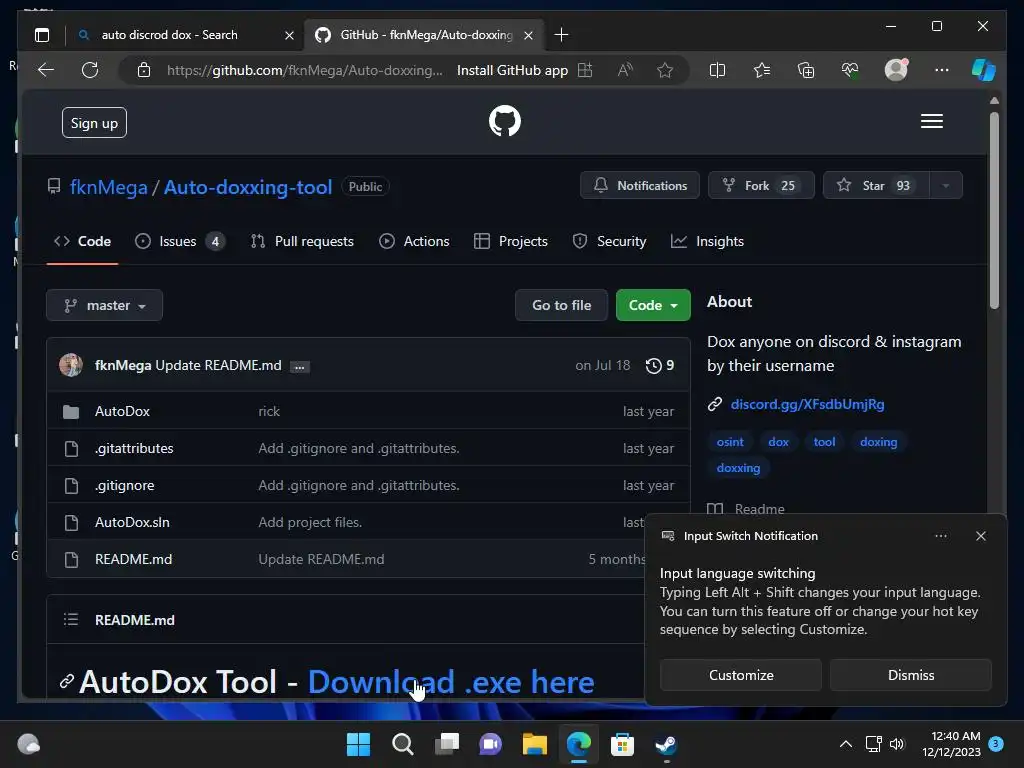Open .gitattributes file
The height and width of the screenshot is (768, 1024).
pyautogui.click(x=134, y=449)
